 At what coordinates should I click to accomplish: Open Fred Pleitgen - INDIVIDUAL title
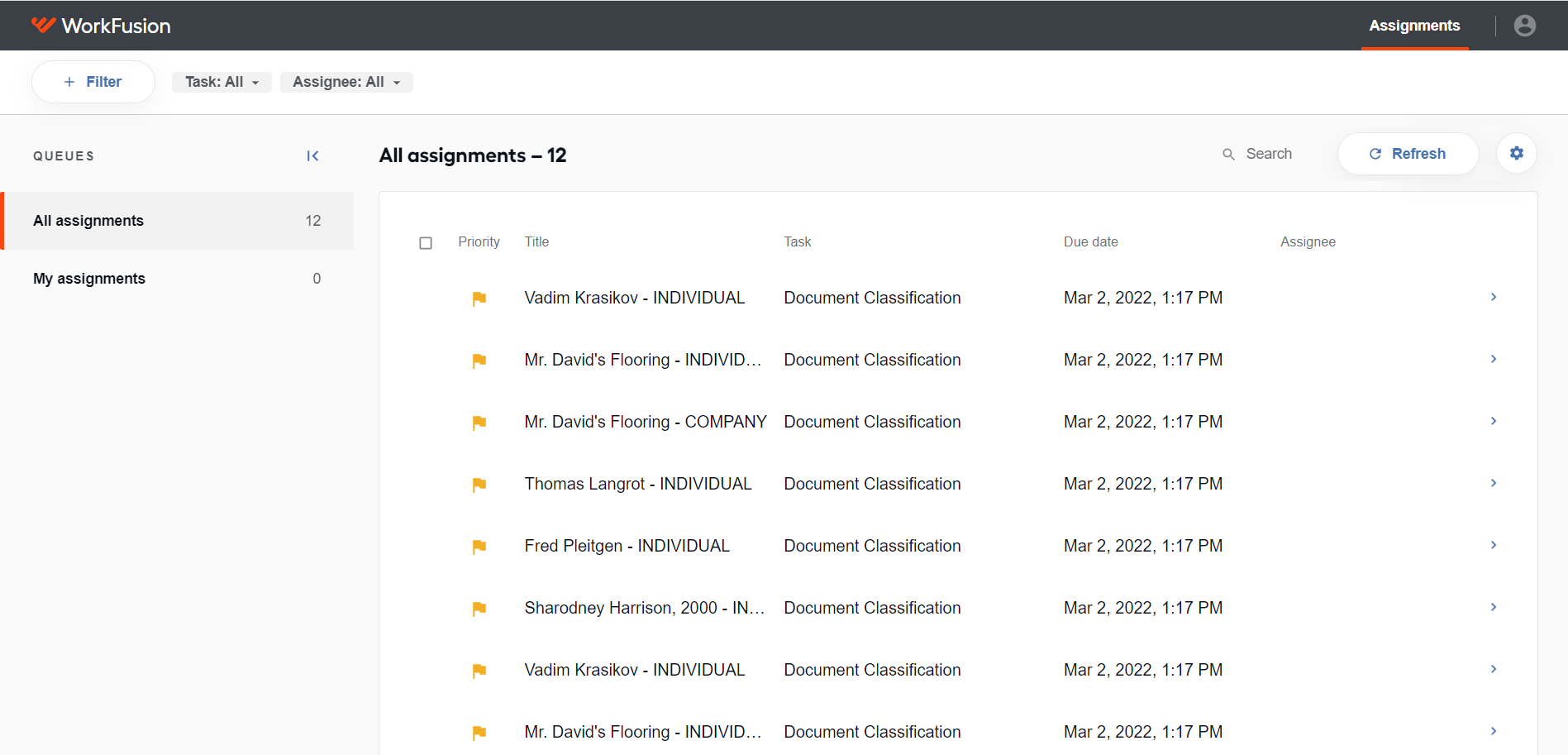pos(627,546)
